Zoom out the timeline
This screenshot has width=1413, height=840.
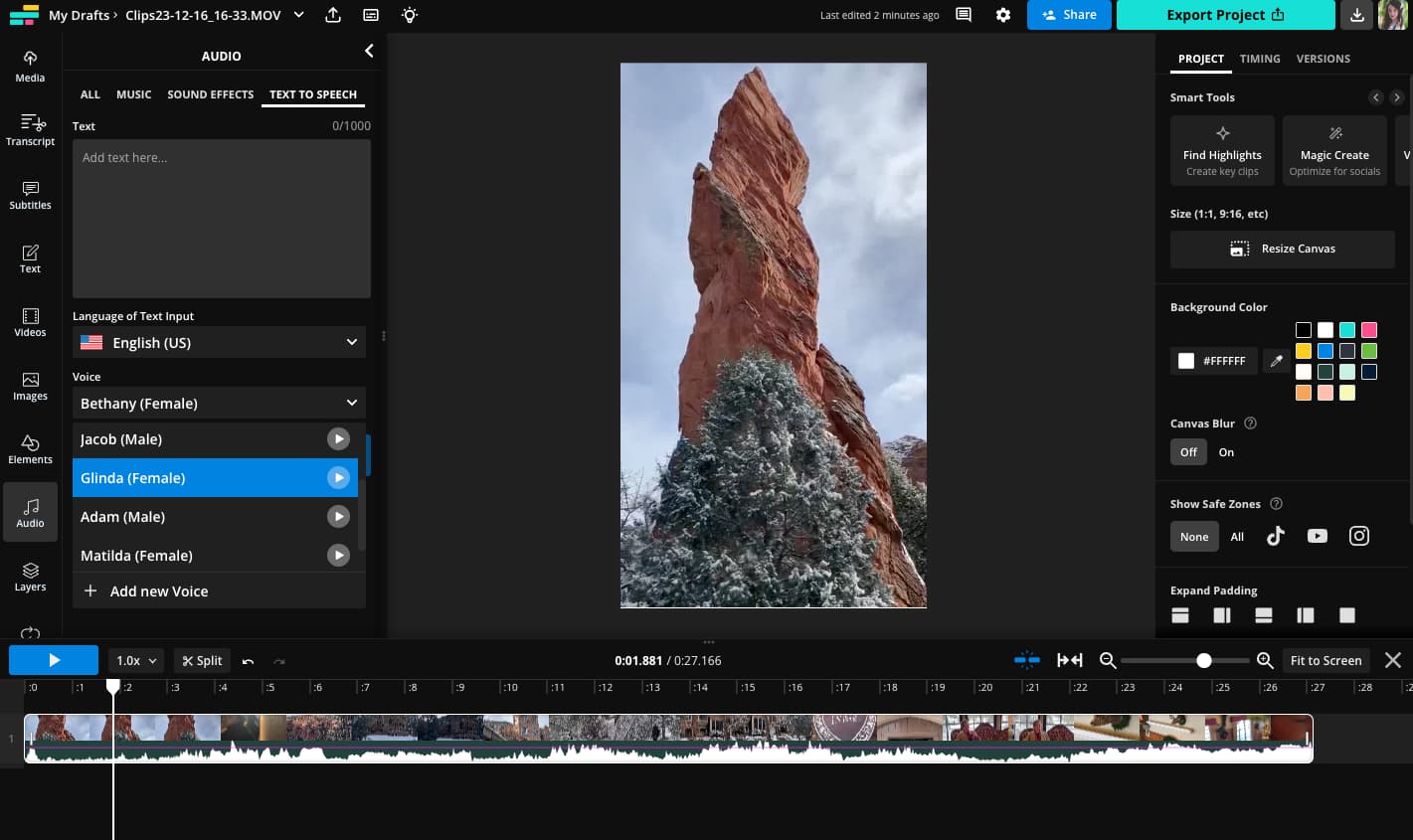1108,660
